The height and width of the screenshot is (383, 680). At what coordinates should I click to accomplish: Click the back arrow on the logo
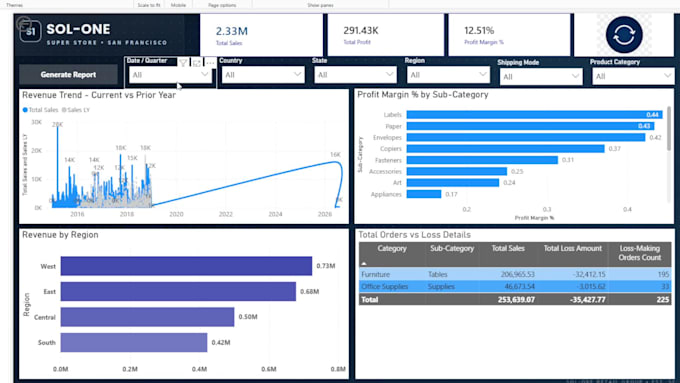23,23
